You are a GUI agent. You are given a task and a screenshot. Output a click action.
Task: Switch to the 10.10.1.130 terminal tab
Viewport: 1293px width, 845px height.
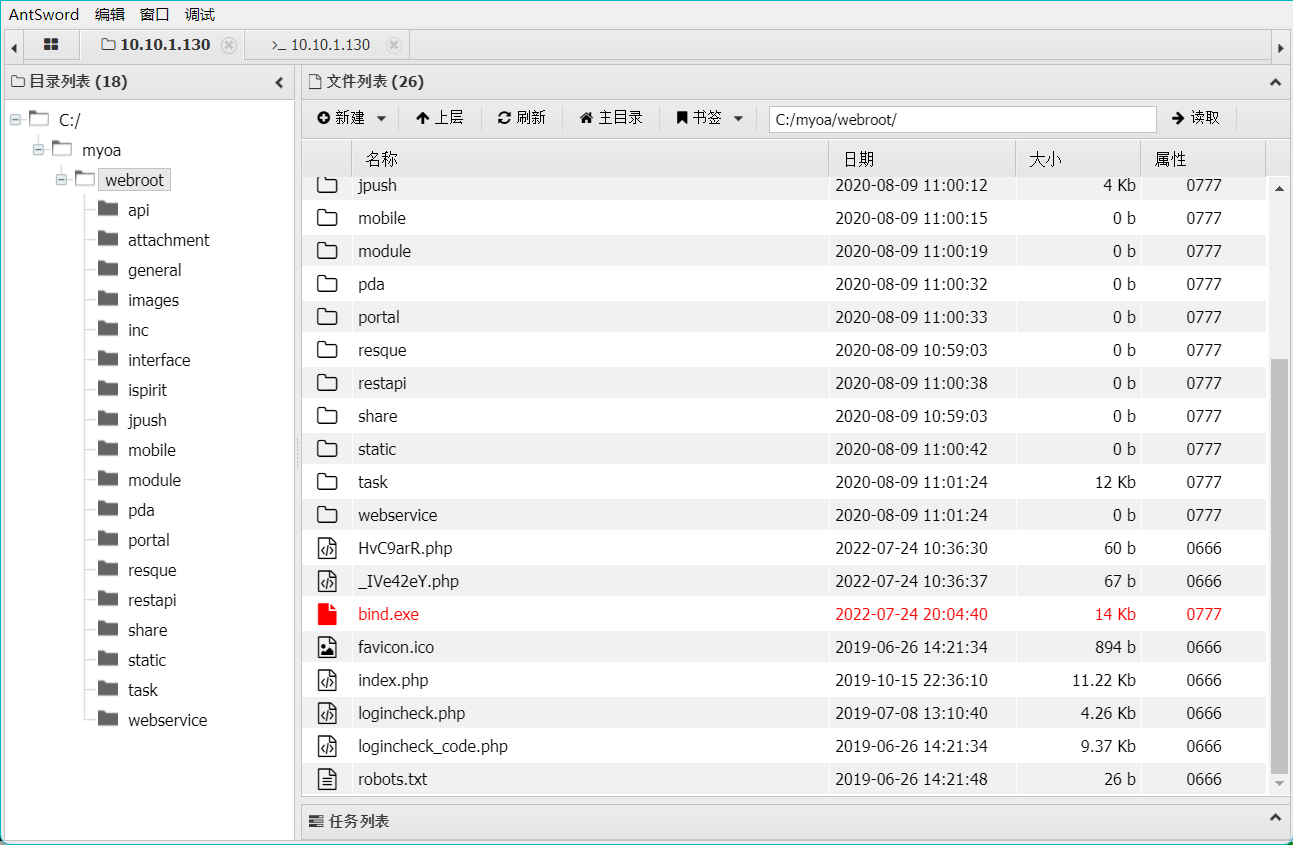click(x=321, y=45)
